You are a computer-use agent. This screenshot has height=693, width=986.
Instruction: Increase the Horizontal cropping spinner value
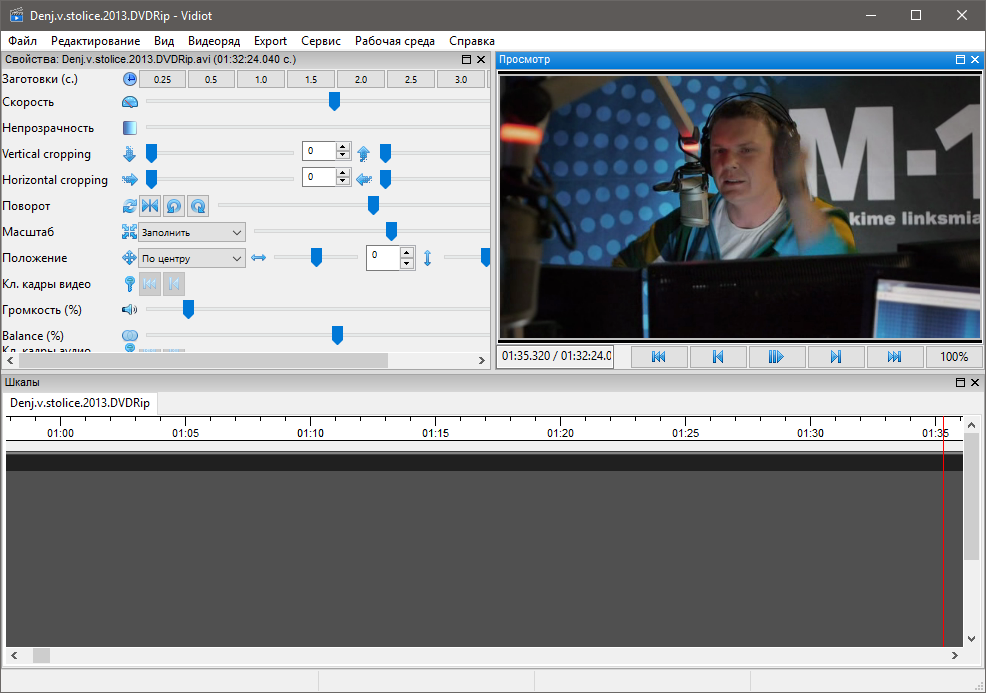(x=343, y=173)
